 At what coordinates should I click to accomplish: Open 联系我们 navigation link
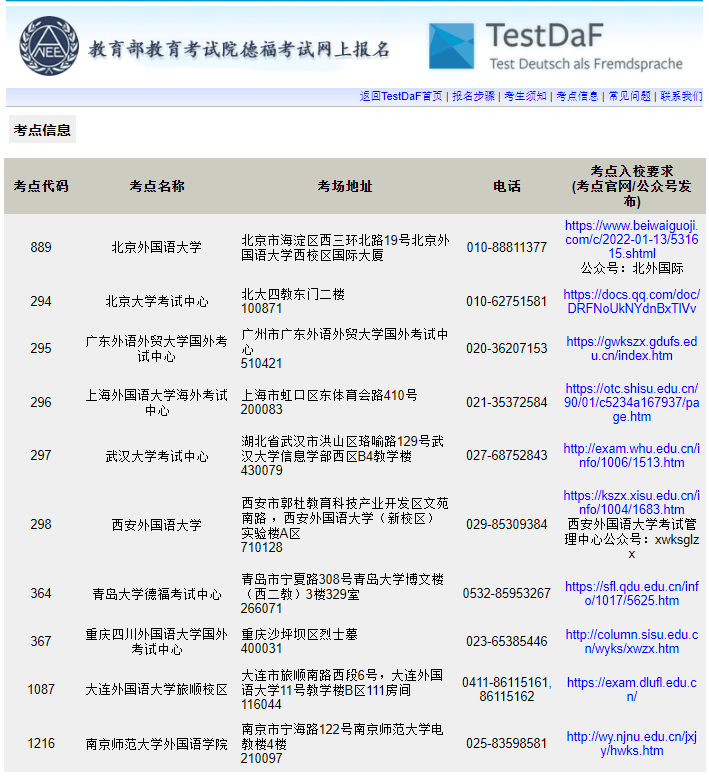click(681, 96)
